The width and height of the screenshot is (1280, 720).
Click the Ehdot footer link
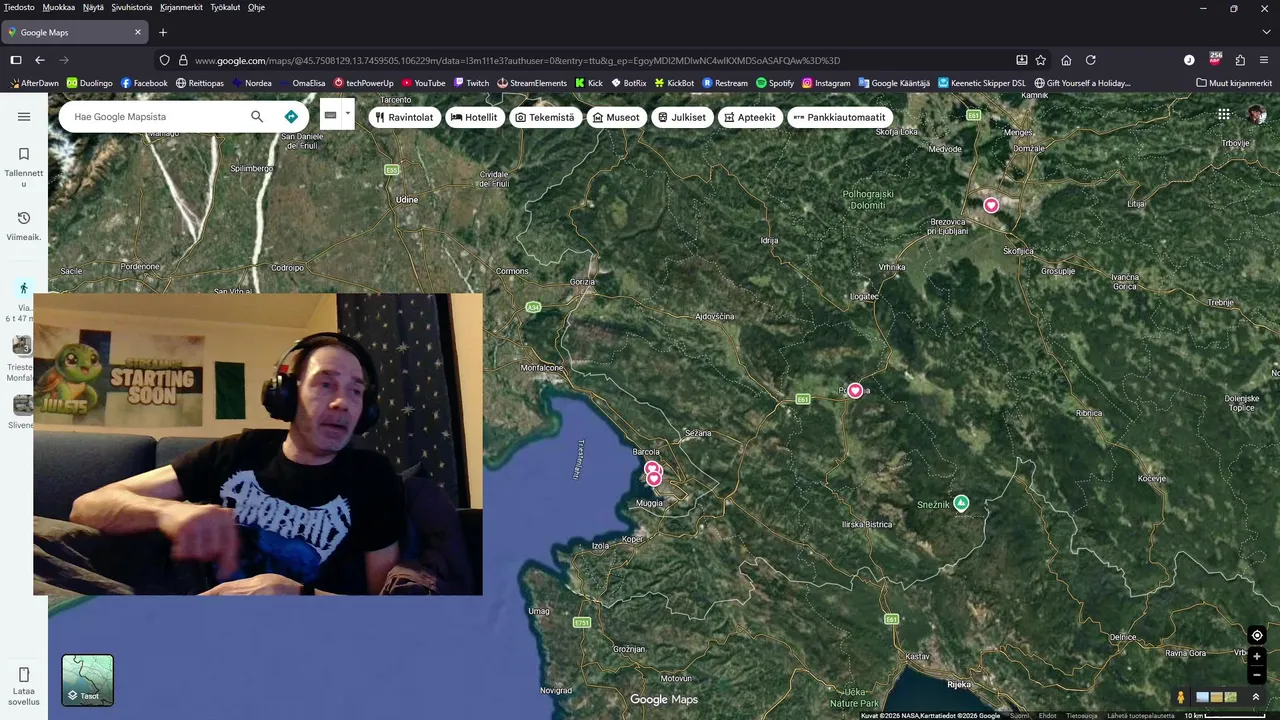pos(1047,715)
